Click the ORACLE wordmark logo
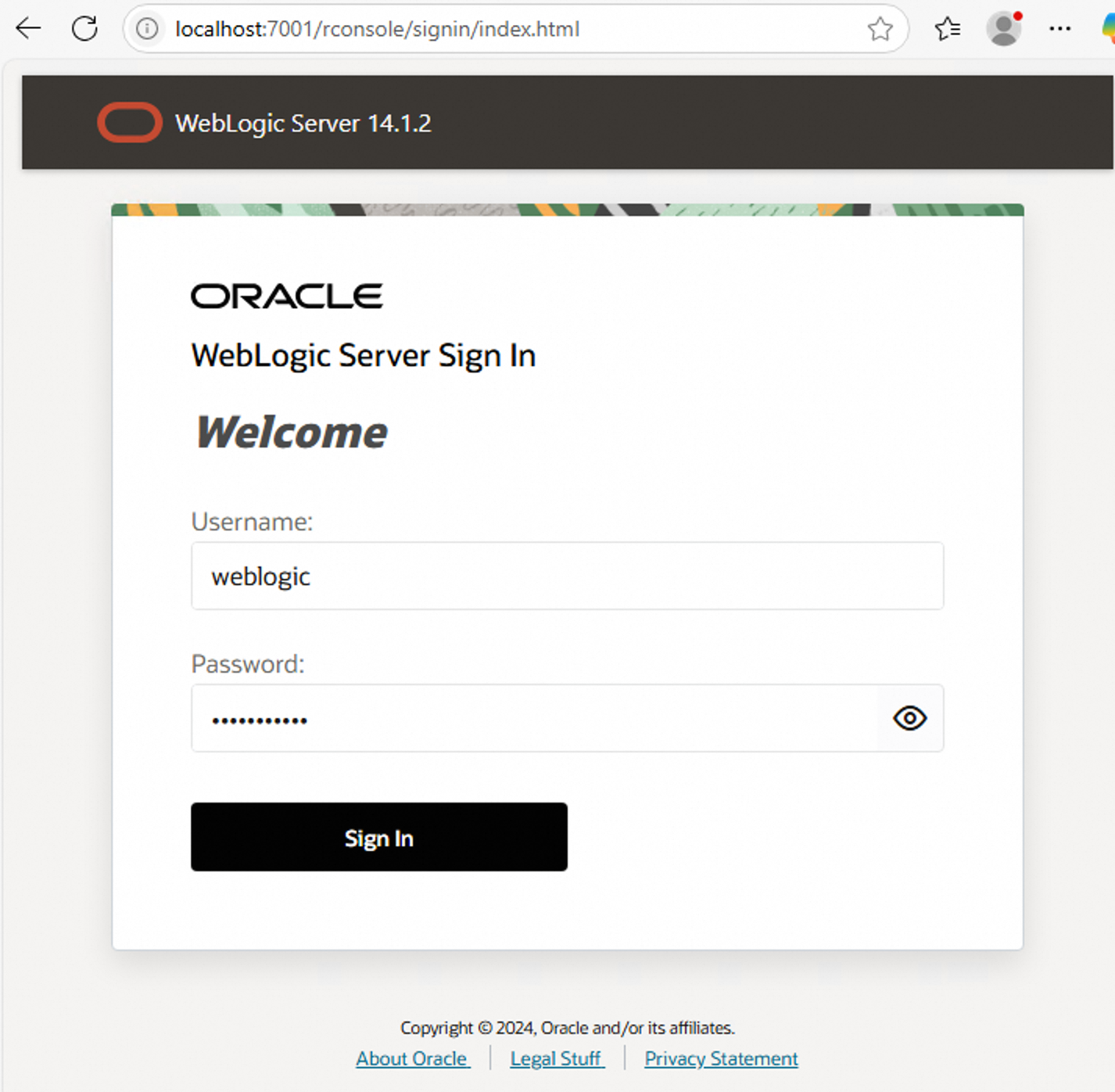This screenshot has width=1115, height=1092. coord(287,296)
